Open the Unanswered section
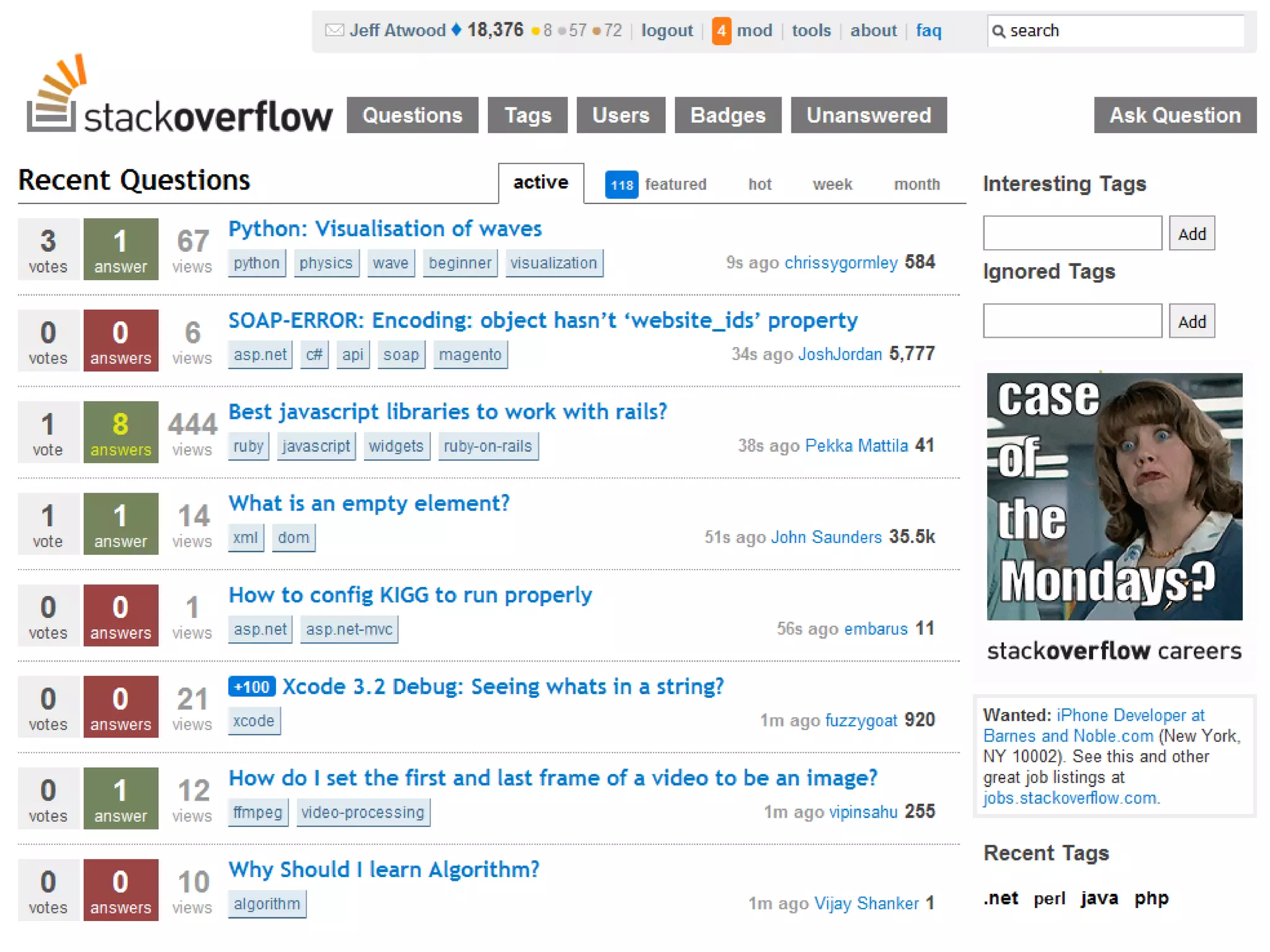 pos(868,115)
